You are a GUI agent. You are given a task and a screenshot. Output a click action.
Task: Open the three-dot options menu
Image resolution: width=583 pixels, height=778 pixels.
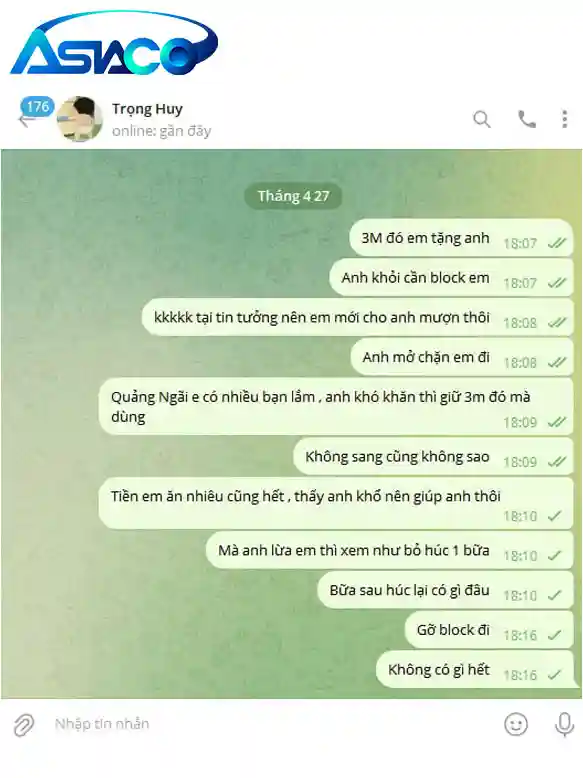565,120
